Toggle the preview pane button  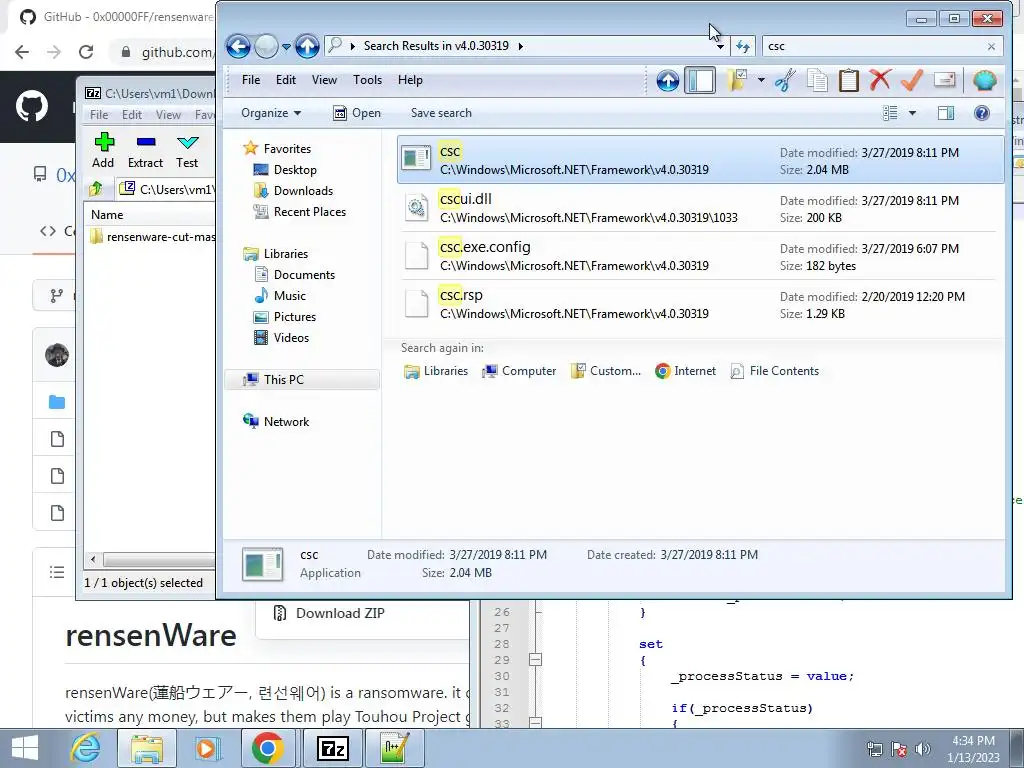[x=946, y=113]
